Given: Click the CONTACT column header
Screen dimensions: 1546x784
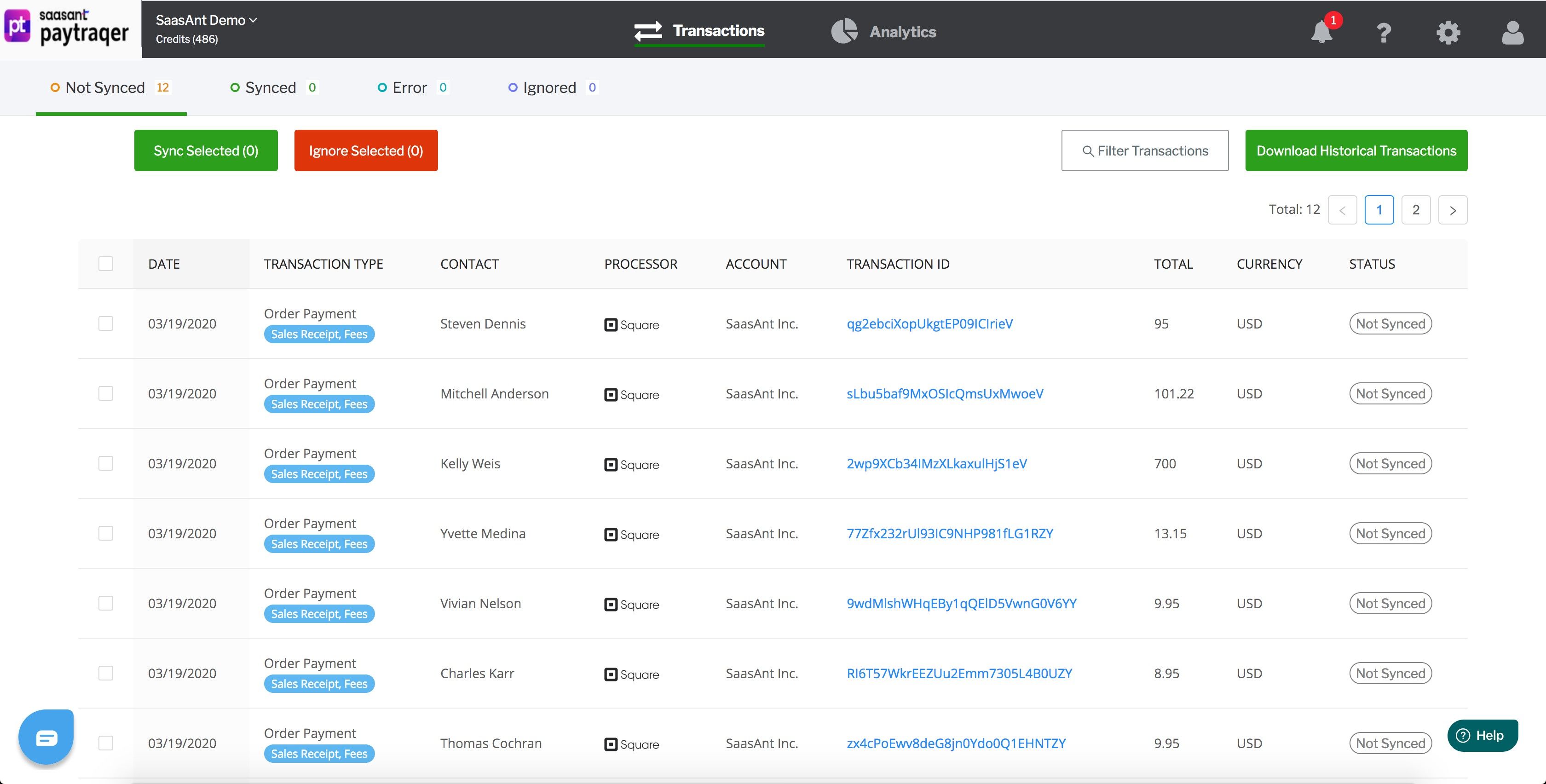Looking at the screenshot, I should [x=469, y=264].
